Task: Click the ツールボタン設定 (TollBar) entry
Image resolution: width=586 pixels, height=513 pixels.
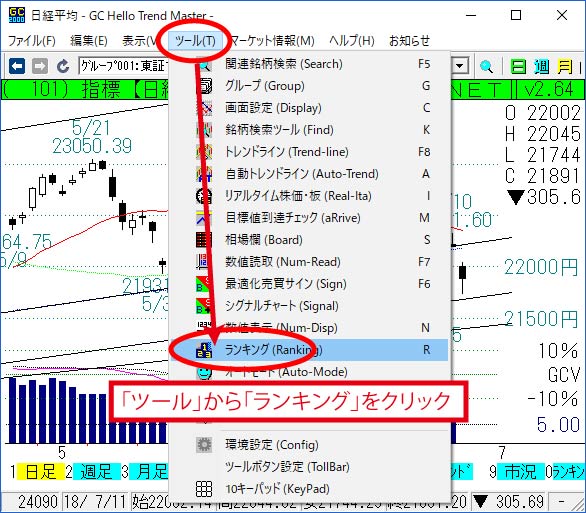Action: (309, 467)
